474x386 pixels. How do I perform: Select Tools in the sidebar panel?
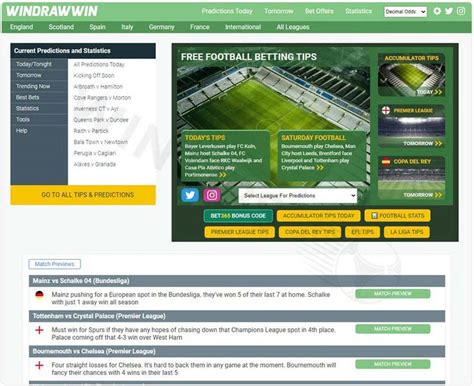[x=39, y=119]
